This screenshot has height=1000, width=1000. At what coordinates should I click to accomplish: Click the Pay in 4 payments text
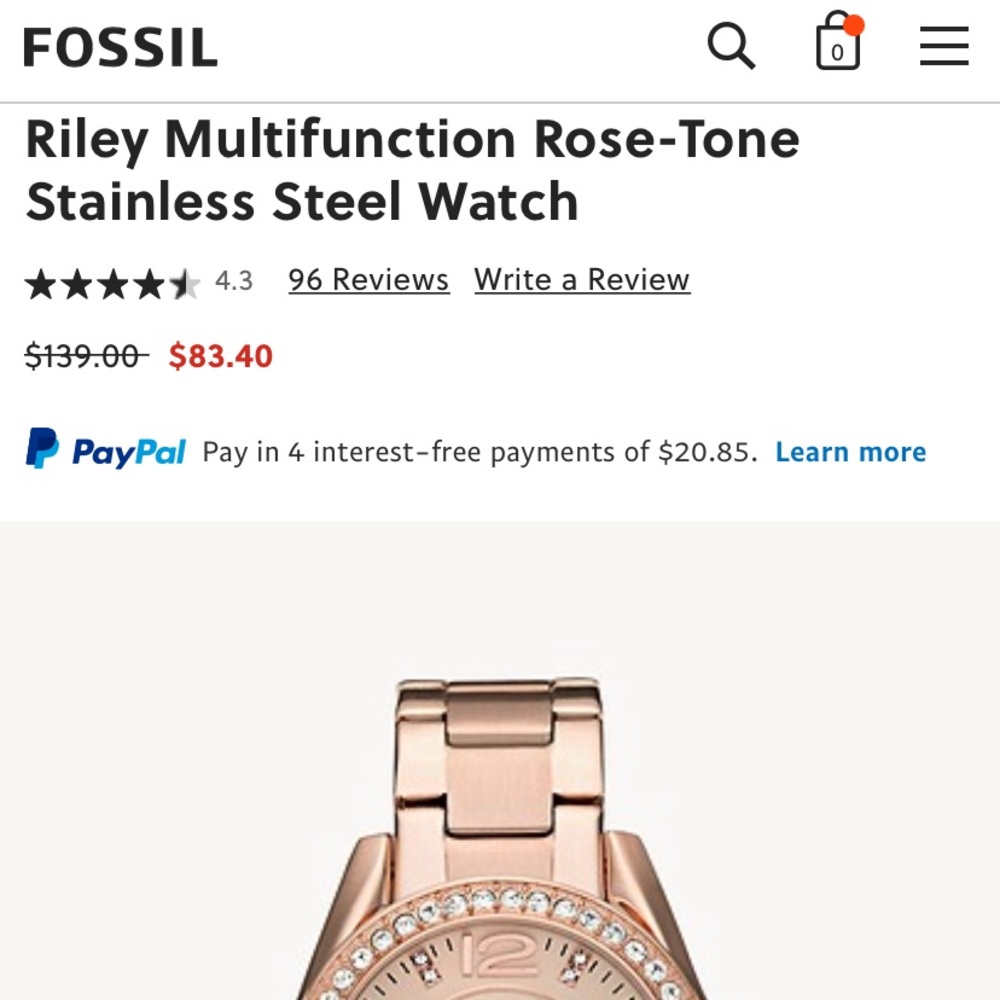480,451
